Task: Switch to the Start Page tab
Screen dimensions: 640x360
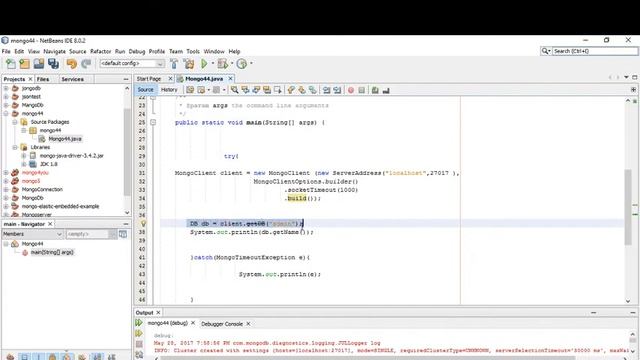Action: [x=149, y=79]
